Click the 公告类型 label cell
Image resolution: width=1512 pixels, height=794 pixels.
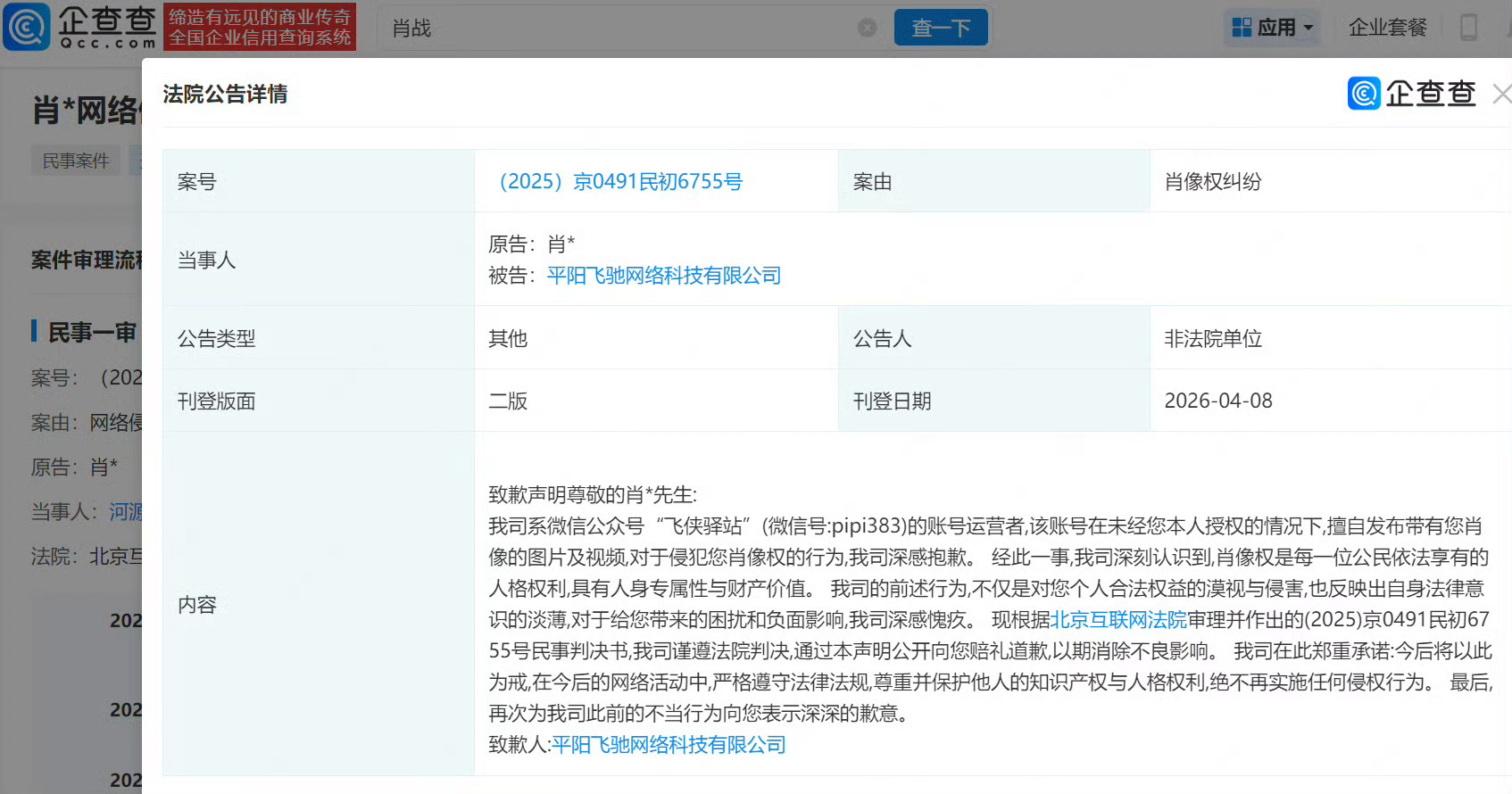pyautogui.click(x=319, y=338)
